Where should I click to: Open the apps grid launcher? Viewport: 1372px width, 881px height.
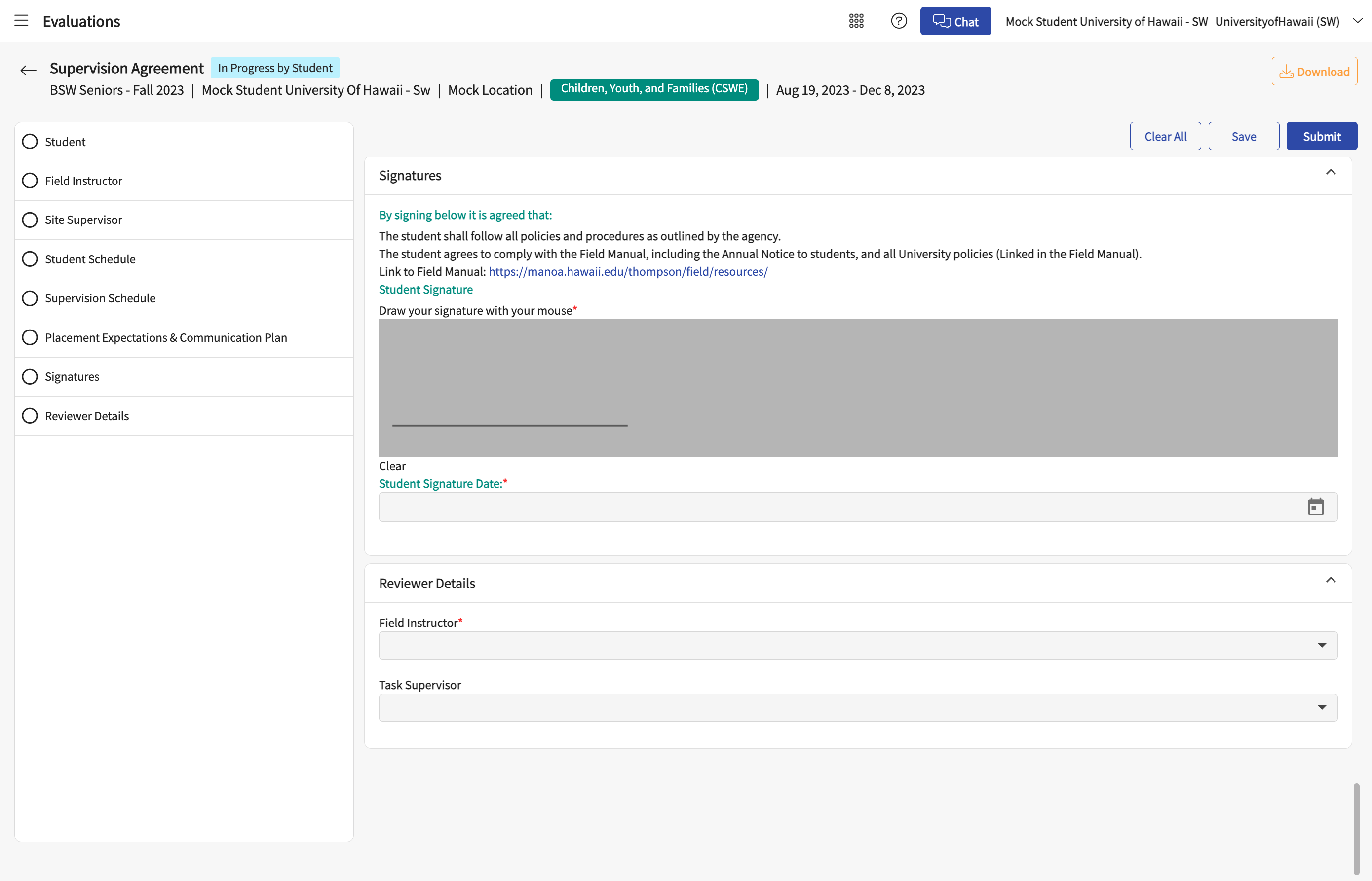(856, 21)
